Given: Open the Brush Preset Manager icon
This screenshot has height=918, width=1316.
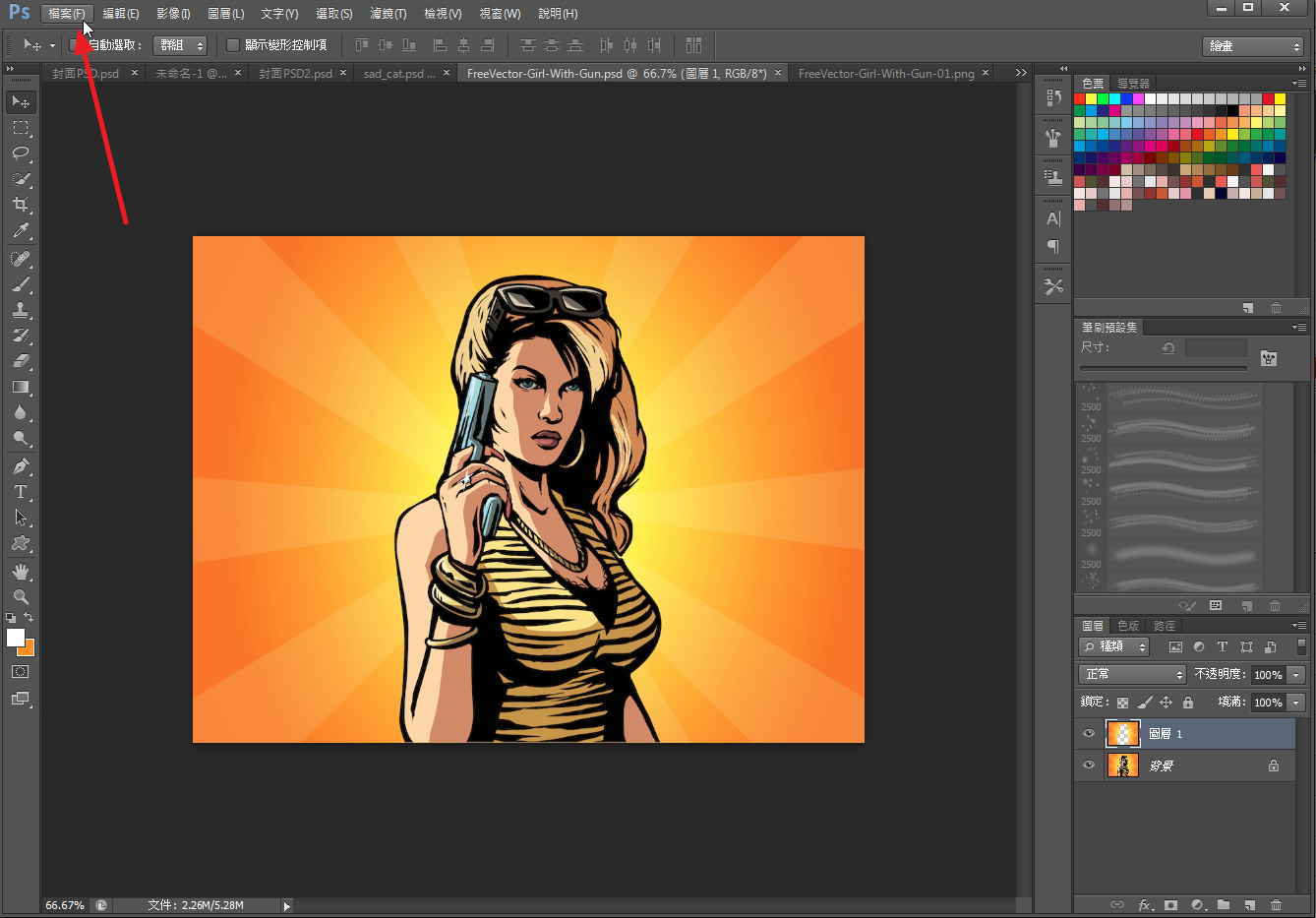Looking at the screenshot, I should click(1216, 605).
